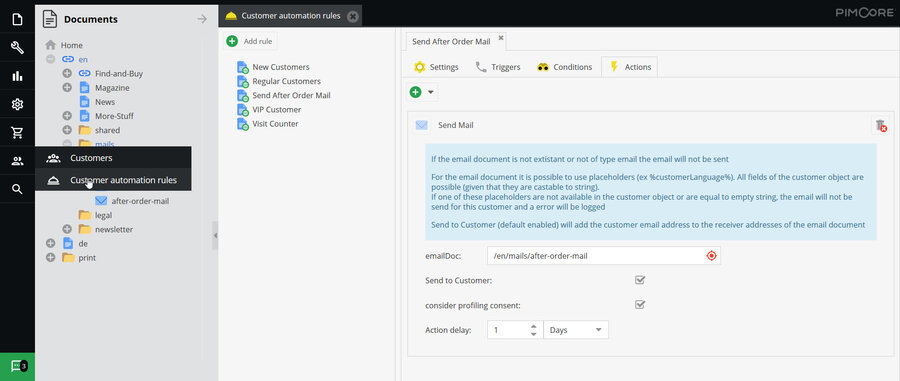
Task: Click the red target search icon for emailDoc
Action: pyautogui.click(x=711, y=256)
